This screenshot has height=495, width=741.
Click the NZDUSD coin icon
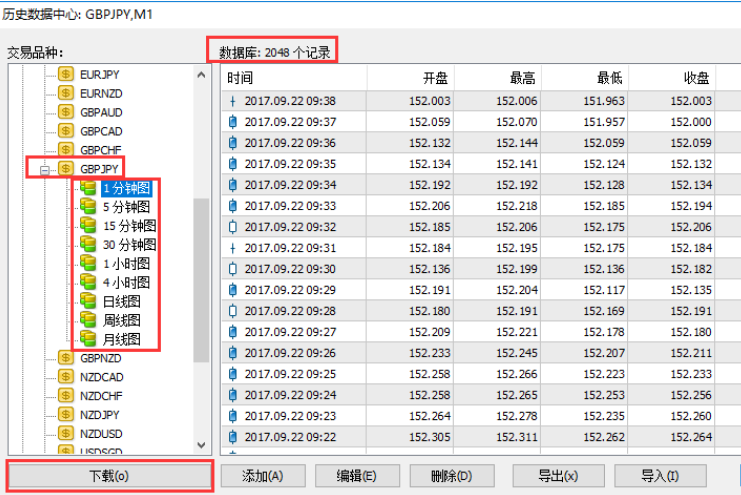point(67,433)
